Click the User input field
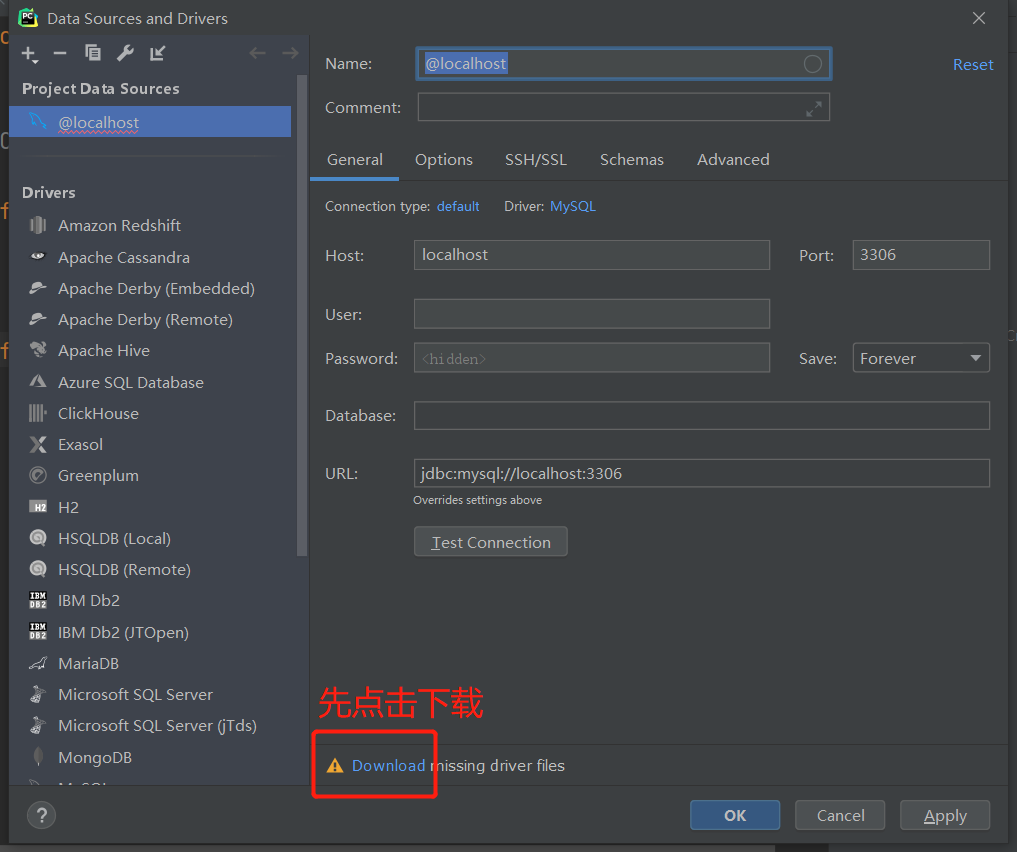 tap(592, 314)
